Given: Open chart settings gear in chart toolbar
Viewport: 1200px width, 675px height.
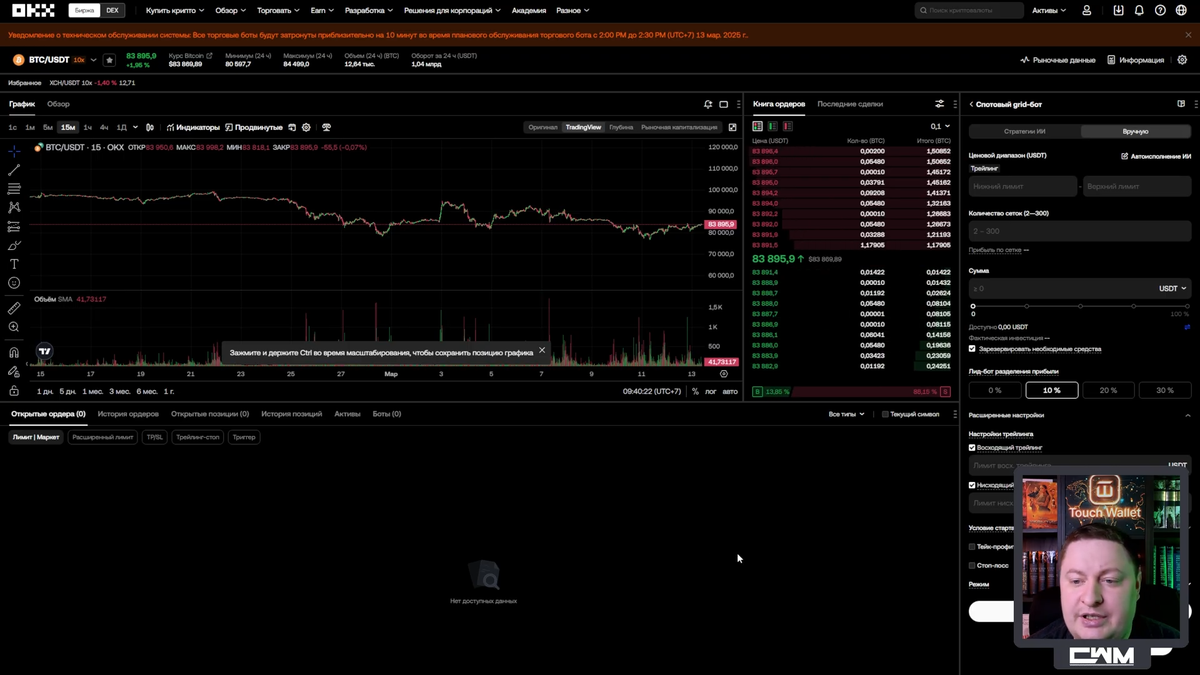Looking at the screenshot, I should (307, 127).
